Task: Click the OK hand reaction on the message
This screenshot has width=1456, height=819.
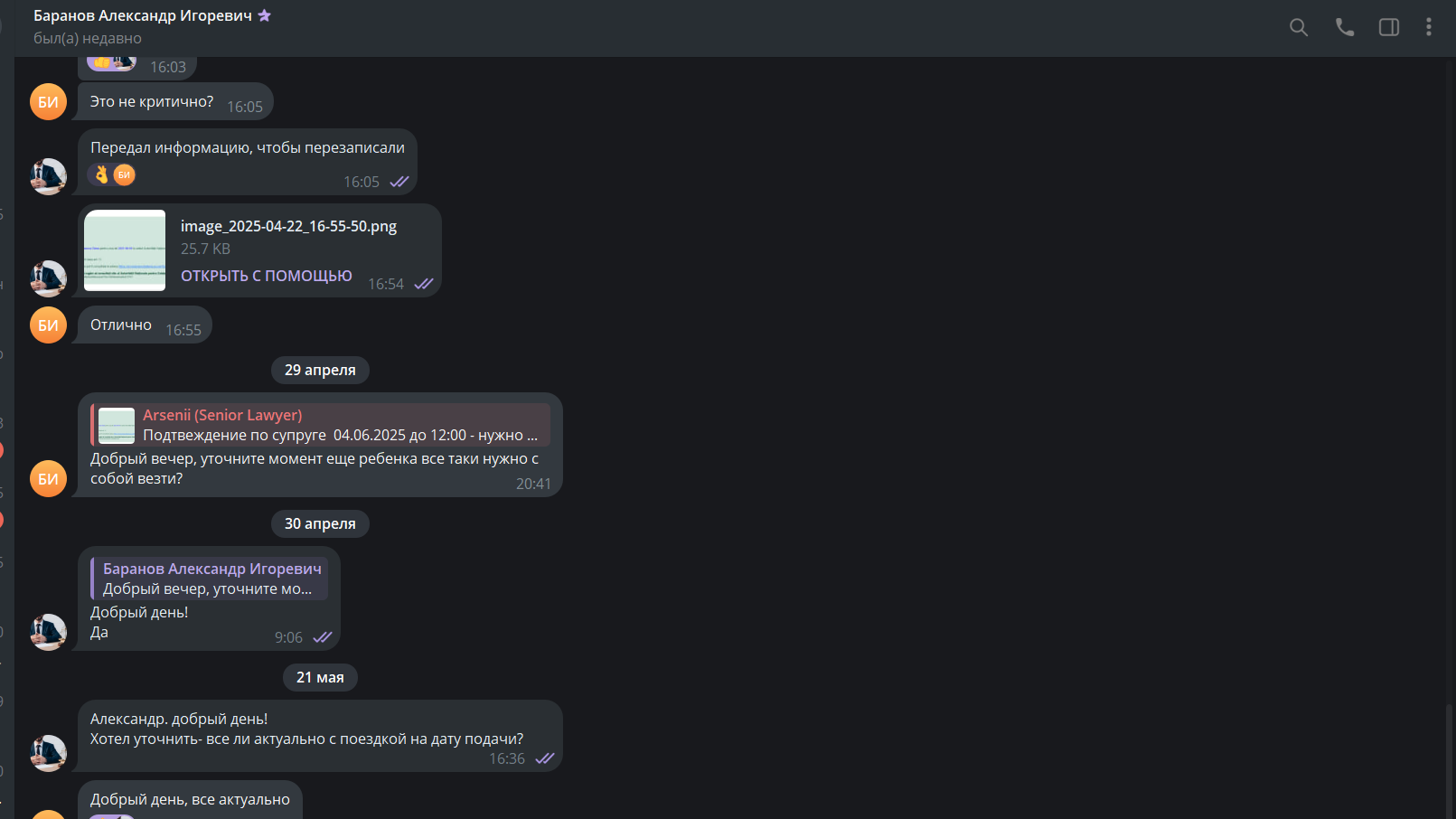Action: point(101,174)
